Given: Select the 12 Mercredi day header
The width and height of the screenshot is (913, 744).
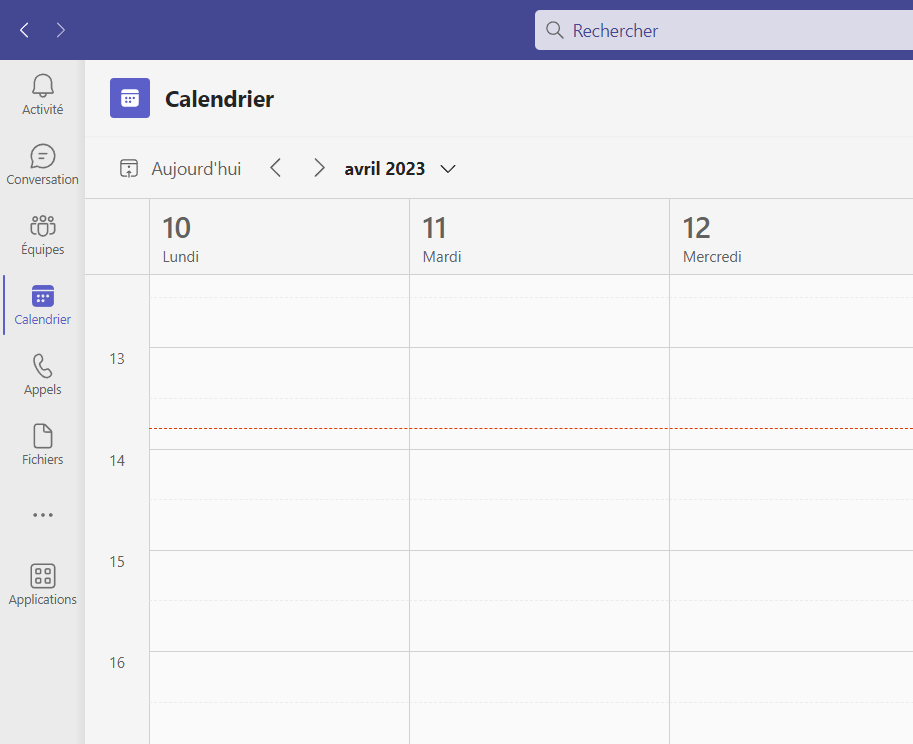Looking at the screenshot, I should point(791,237).
